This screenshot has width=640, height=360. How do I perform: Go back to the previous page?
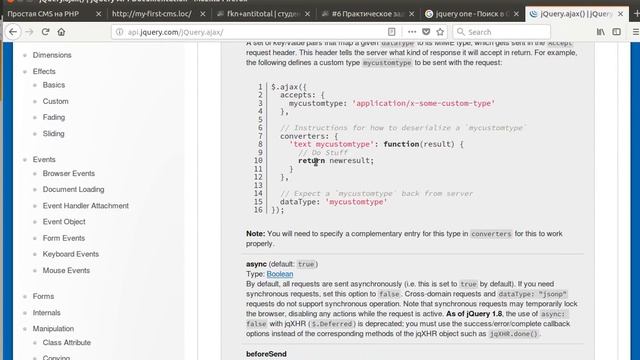point(13,32)
